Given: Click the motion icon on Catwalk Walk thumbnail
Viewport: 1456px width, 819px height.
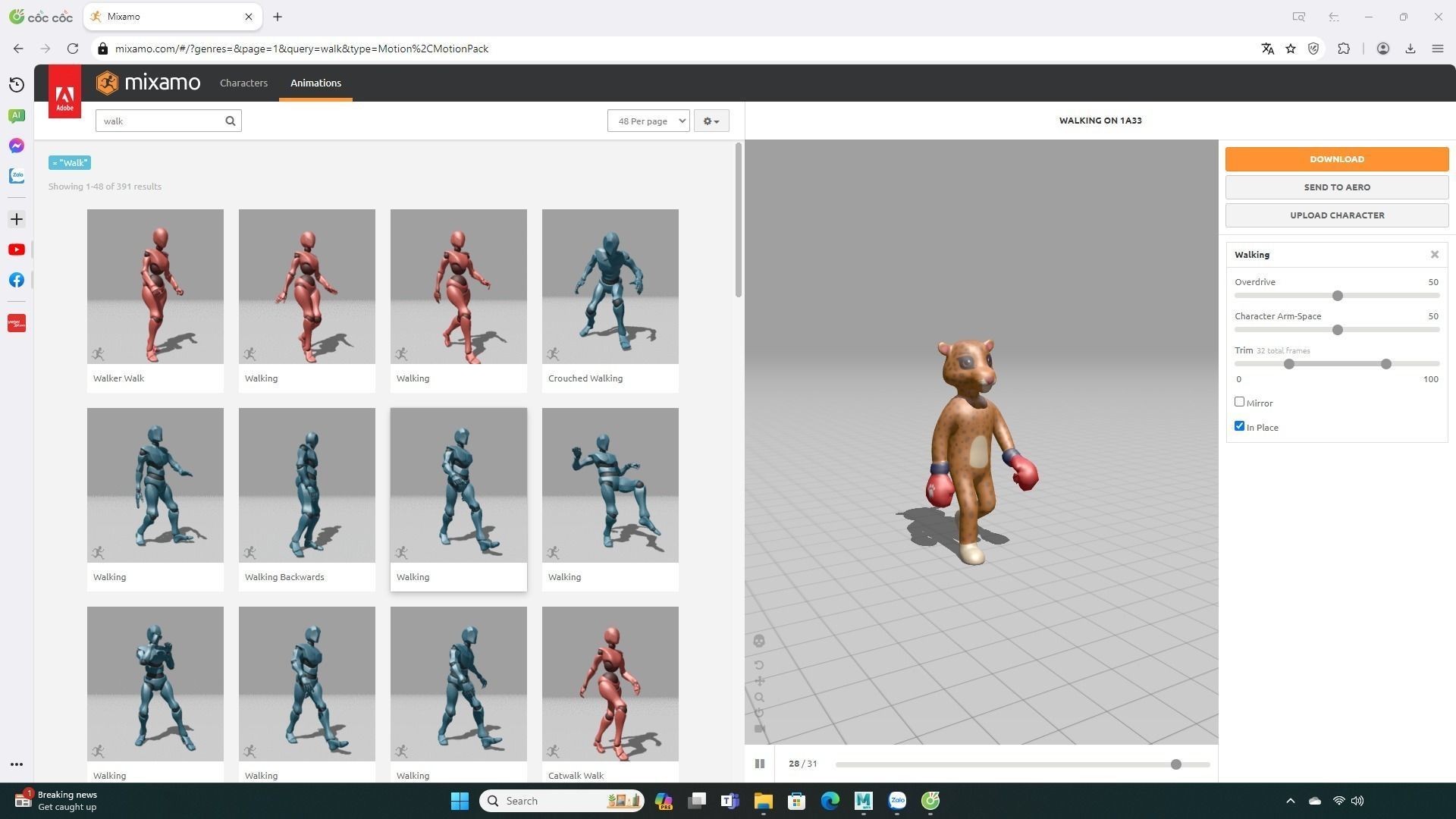Looking at the screenshot, I should coord(553,752).
